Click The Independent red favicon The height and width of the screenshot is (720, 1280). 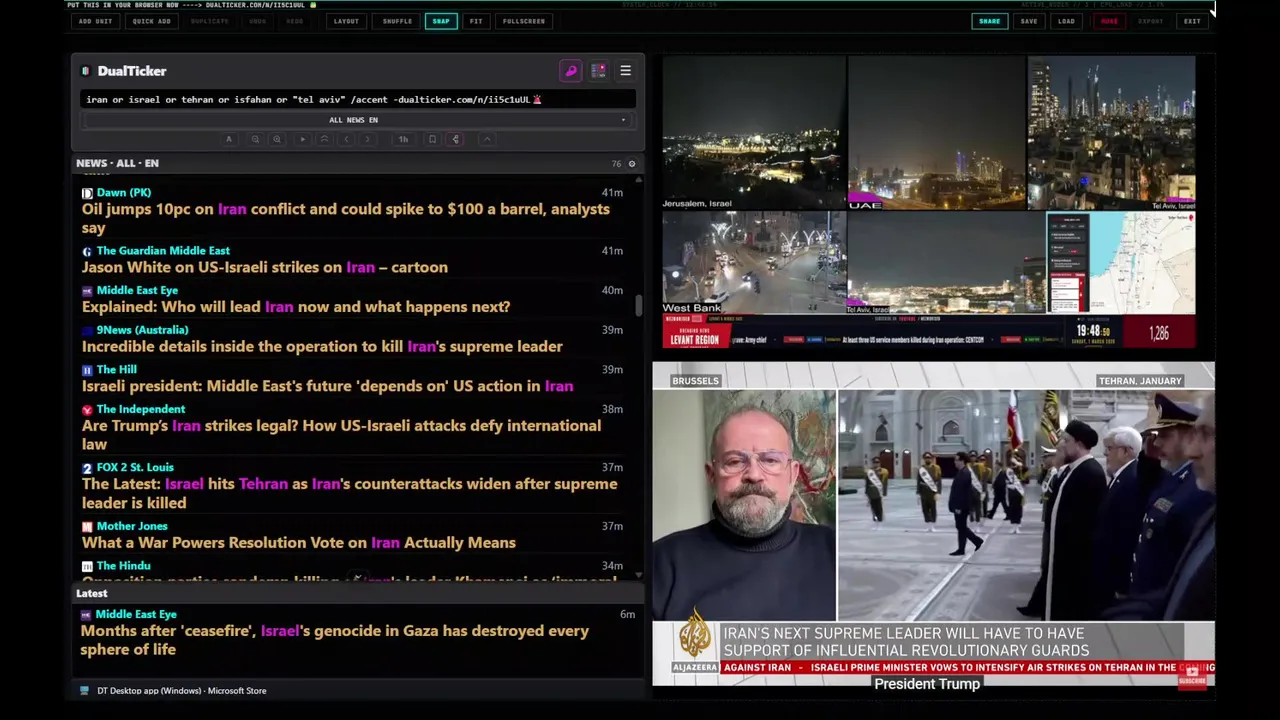[87, 410]
